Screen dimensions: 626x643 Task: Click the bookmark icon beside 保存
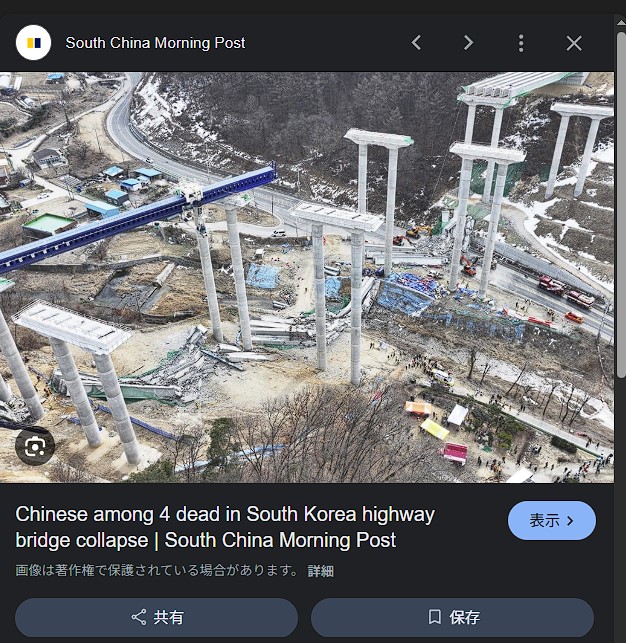coord(435,617)
